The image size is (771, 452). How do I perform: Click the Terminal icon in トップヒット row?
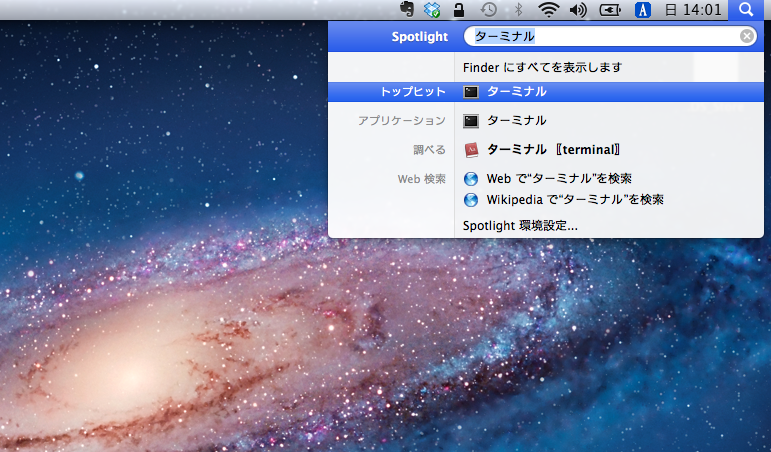[x=471, y=92]
